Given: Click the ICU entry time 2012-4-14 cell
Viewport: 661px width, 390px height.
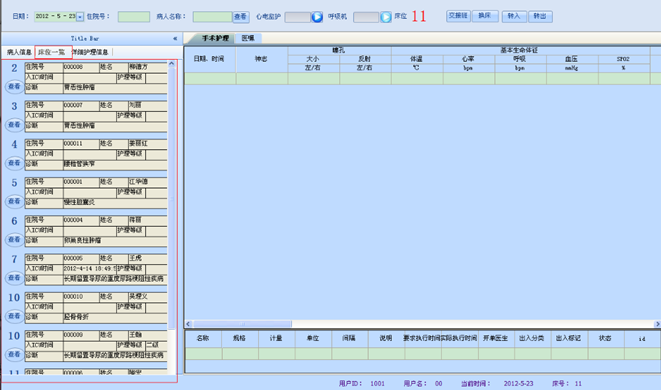Looking at the screenshot, I should pyautogui.click(x=89, y=269).
